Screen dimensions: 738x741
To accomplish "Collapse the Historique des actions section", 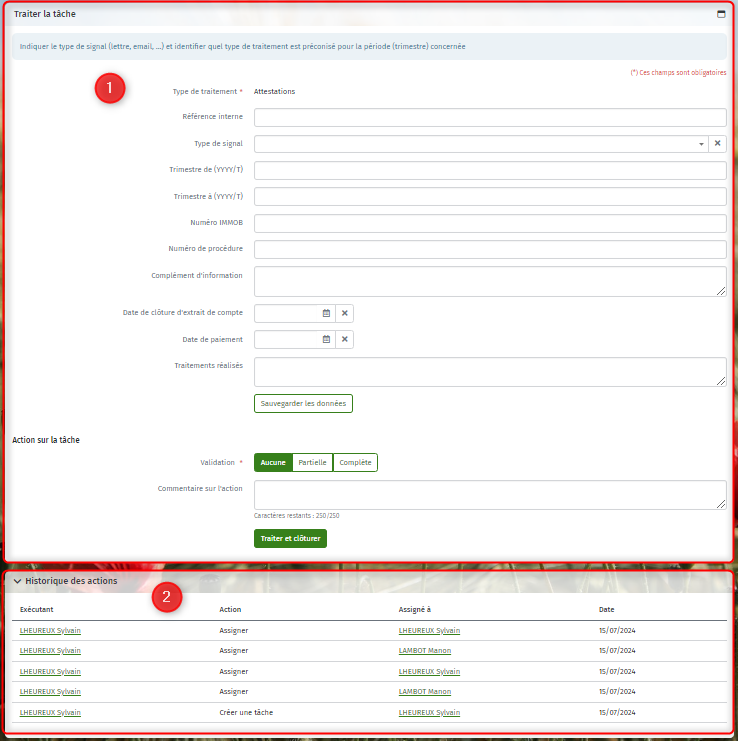I will click(x=17, y=581).
